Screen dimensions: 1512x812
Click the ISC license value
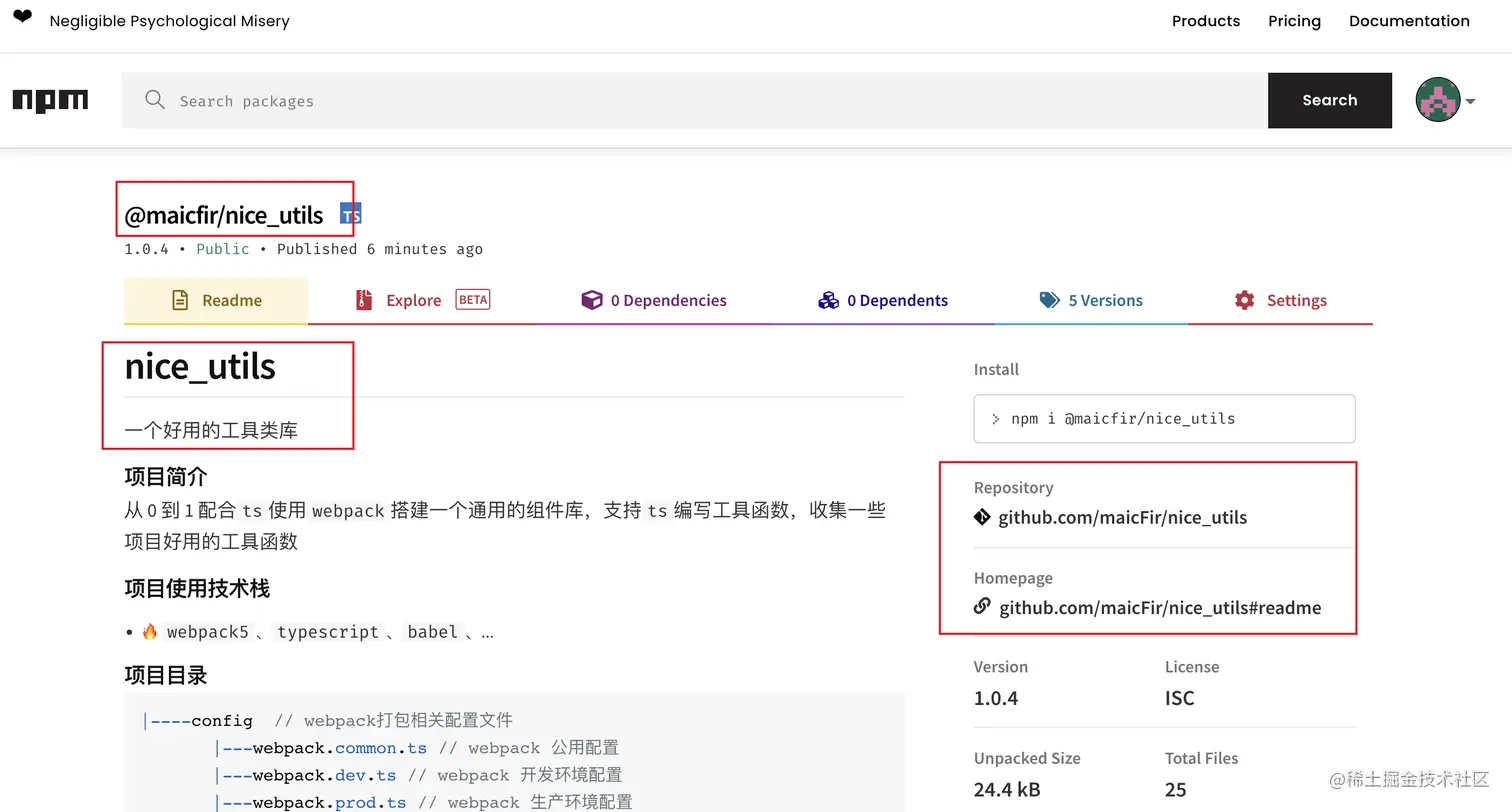click(1180, 698)
